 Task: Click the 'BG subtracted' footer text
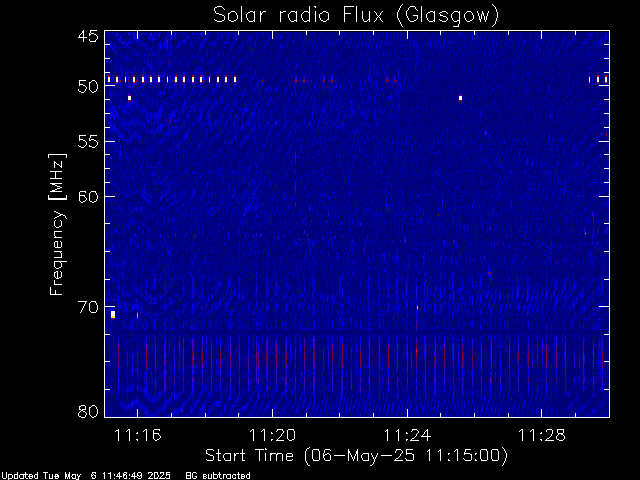tap(218, 476)
